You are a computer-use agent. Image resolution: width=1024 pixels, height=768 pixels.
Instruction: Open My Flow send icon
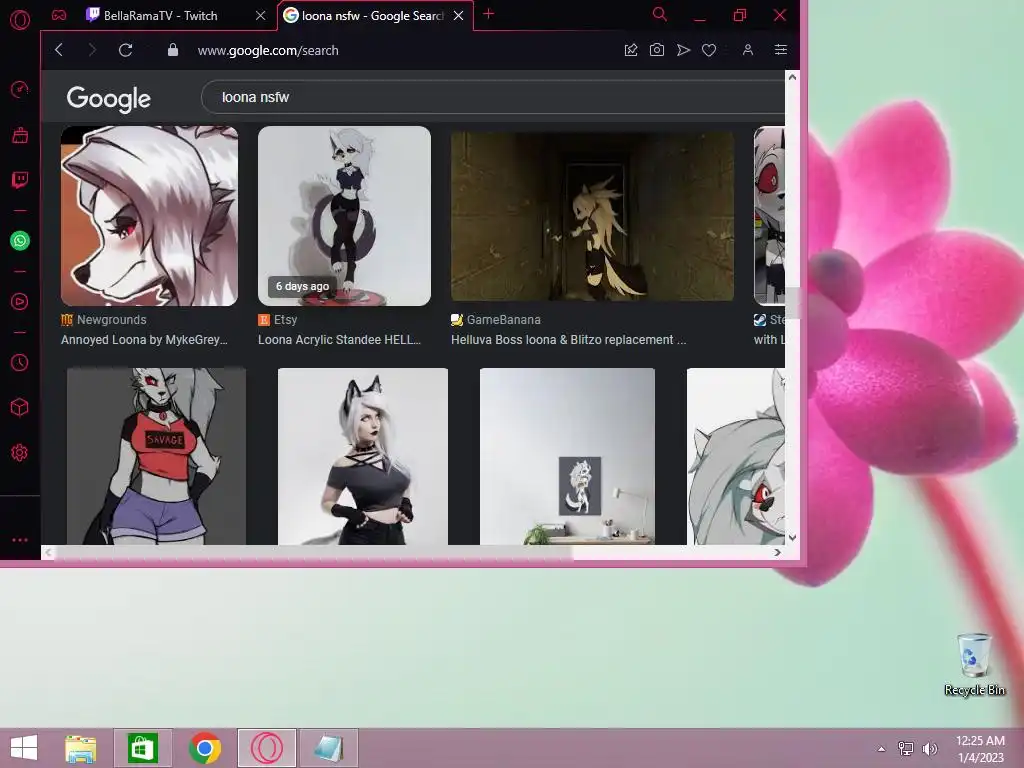(683, 50)
